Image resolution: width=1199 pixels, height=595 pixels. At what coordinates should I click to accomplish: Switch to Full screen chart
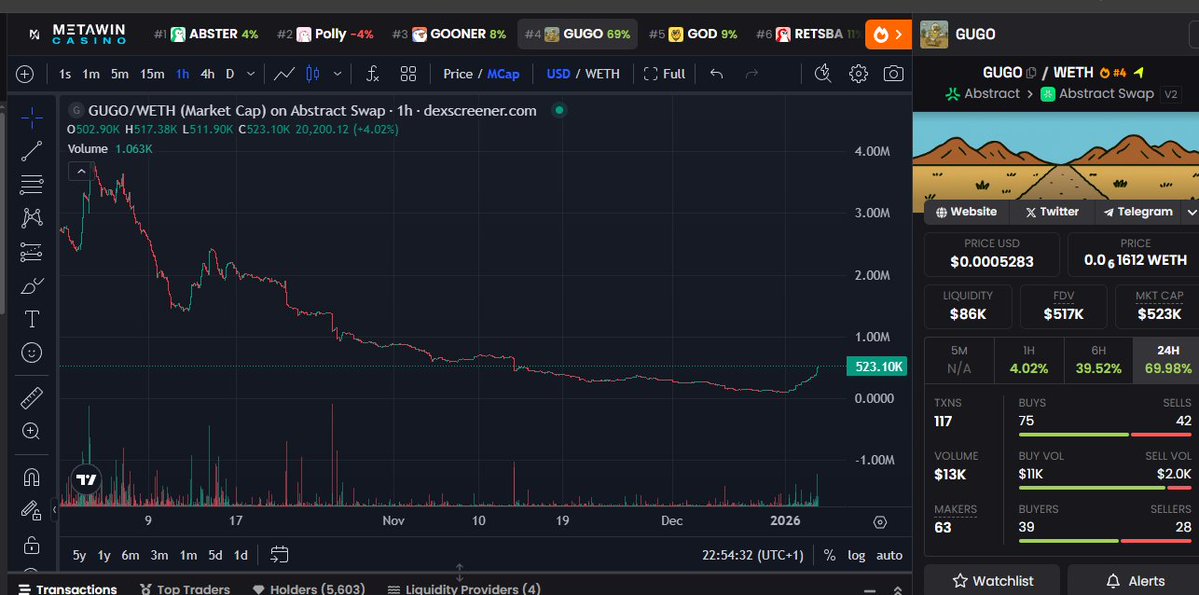664,74
